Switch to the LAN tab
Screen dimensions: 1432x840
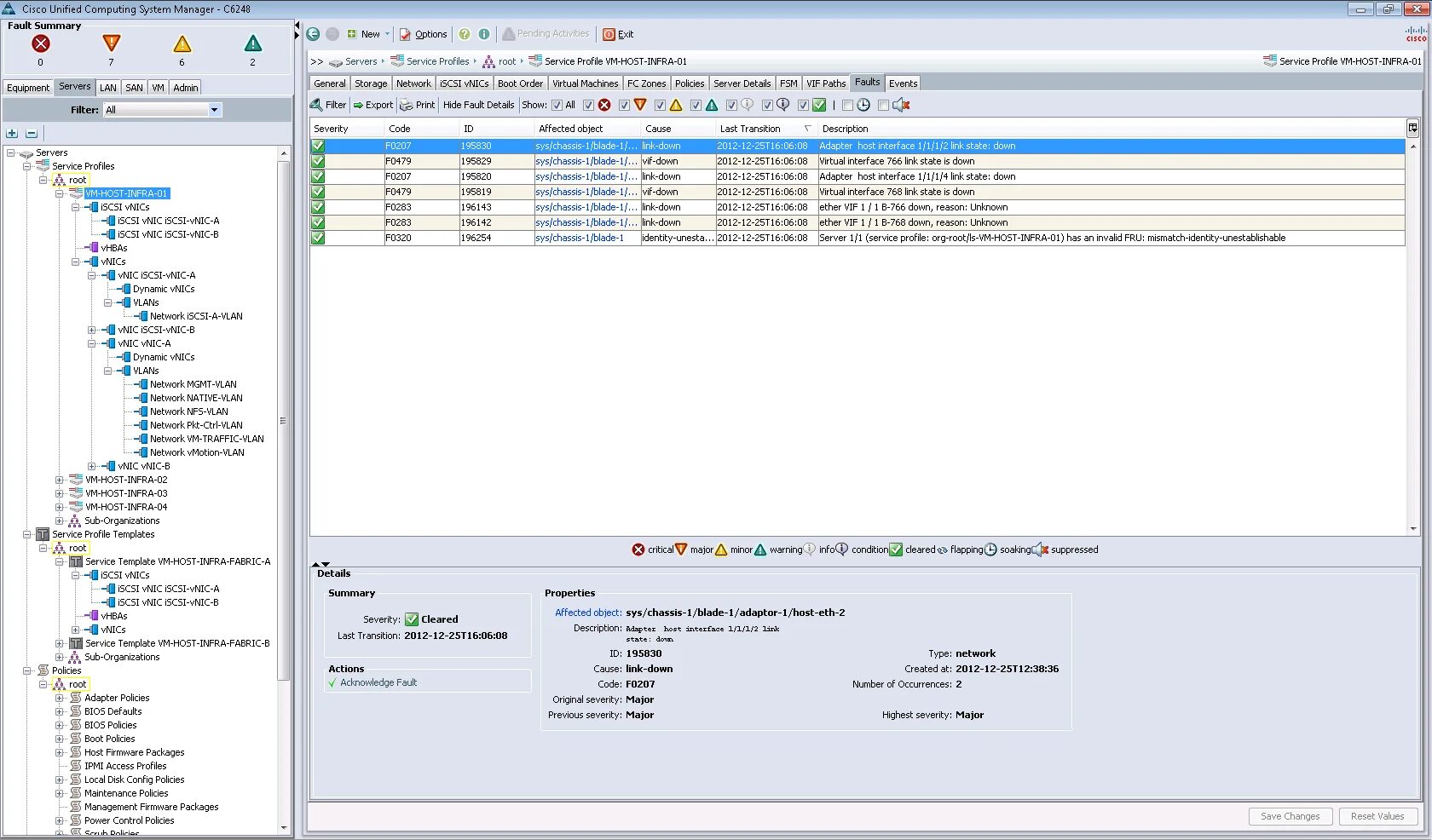[x=108, y=87]
